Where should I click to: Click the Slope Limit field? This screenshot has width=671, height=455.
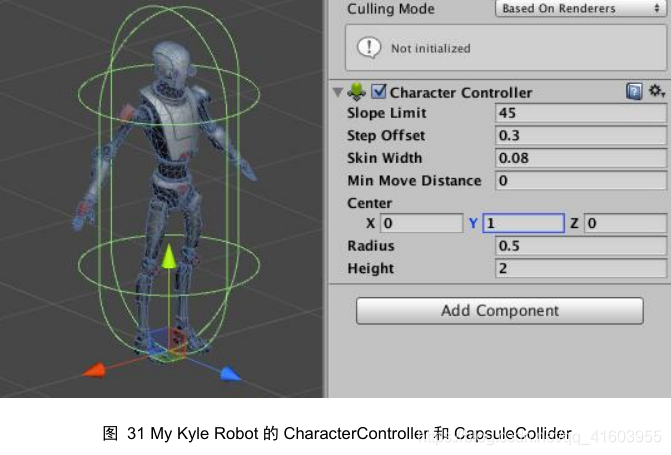click(x=580, y=113)
